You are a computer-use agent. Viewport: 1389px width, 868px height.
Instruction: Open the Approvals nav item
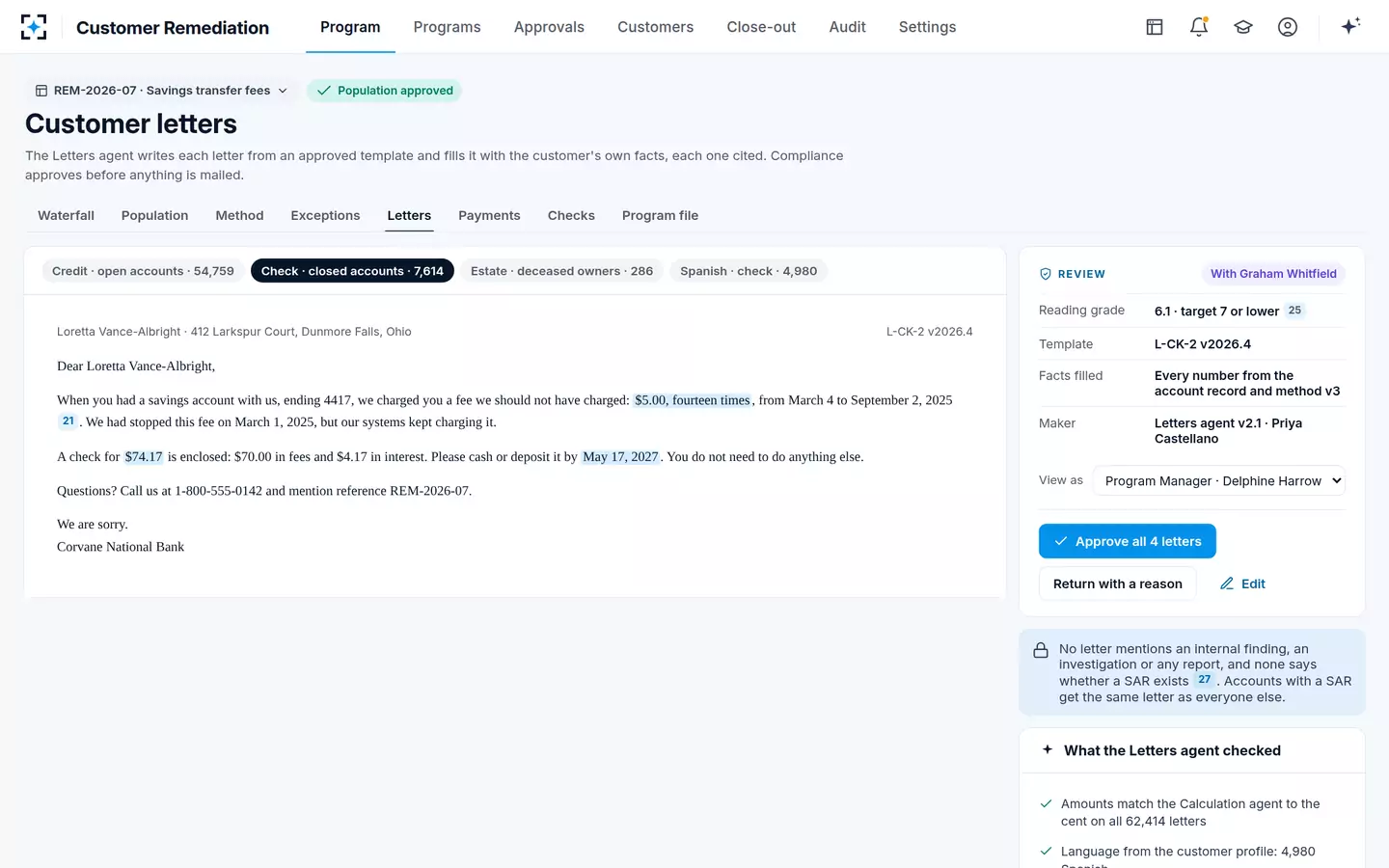click(x=549, y=27)
